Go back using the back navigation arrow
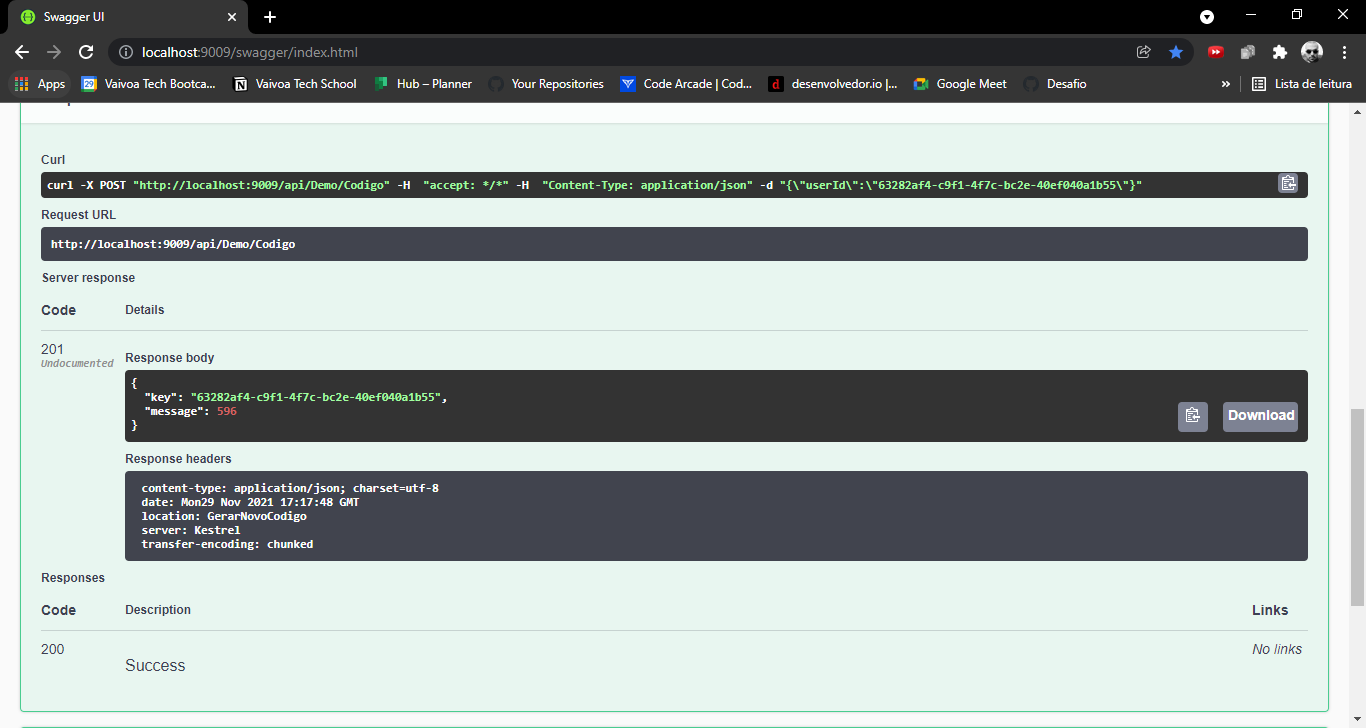The width and height of the screenshot is (1366, 728). (x=22, y=52)
